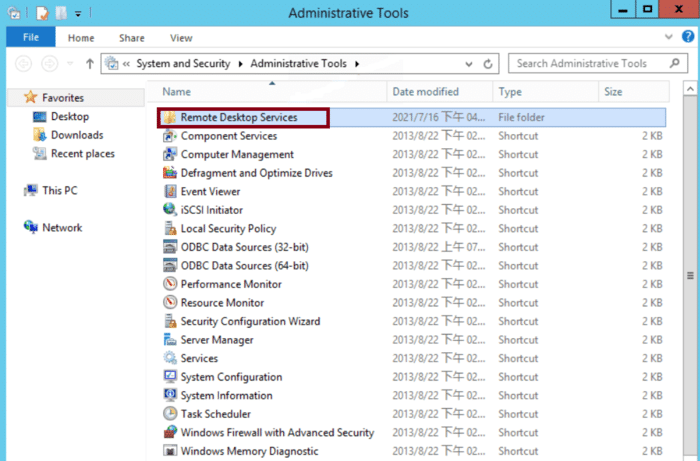
Task: Click the Help question mark icon
Action: (x=688, y=36)
